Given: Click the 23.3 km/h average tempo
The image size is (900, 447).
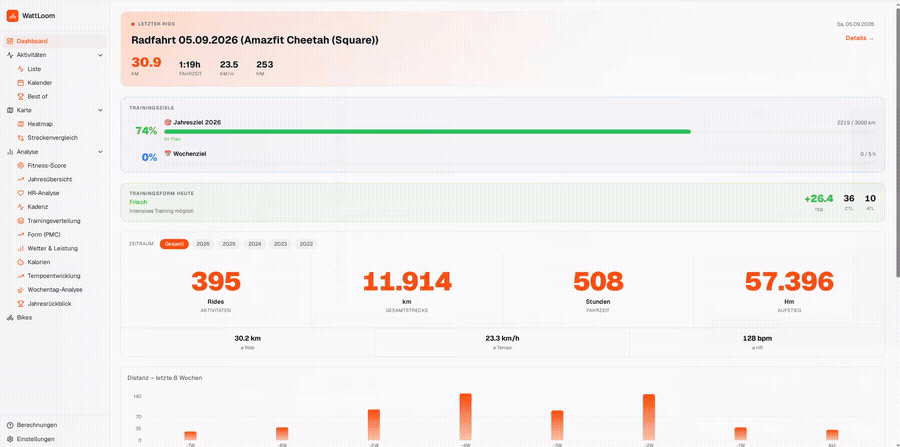Looking at the screenshot, I should click(x=502, y=338).
